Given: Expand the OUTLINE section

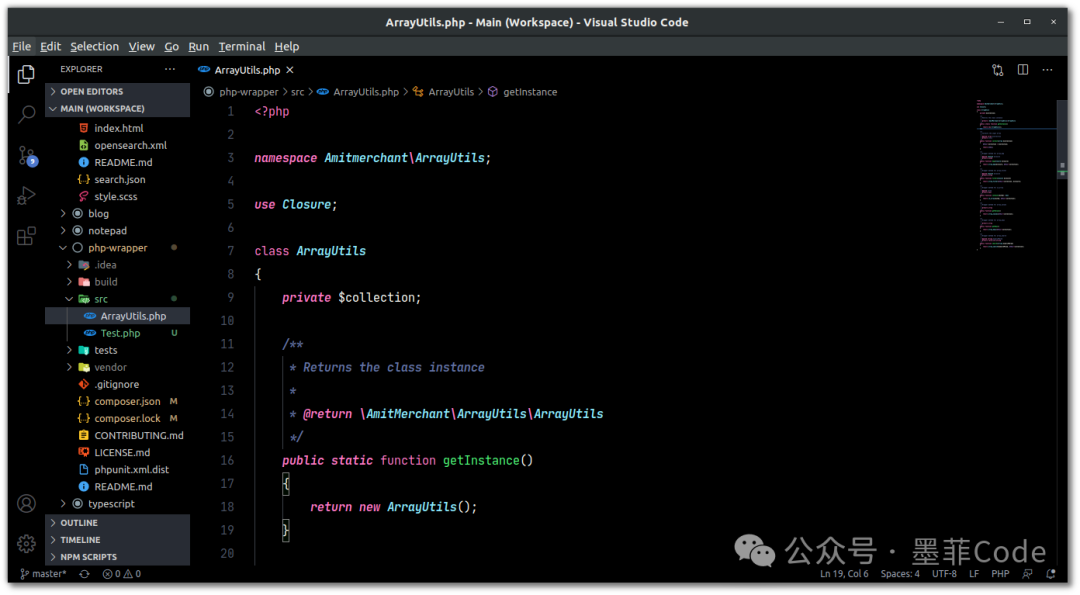Looking at the screenshot, I should coord(79,523).
